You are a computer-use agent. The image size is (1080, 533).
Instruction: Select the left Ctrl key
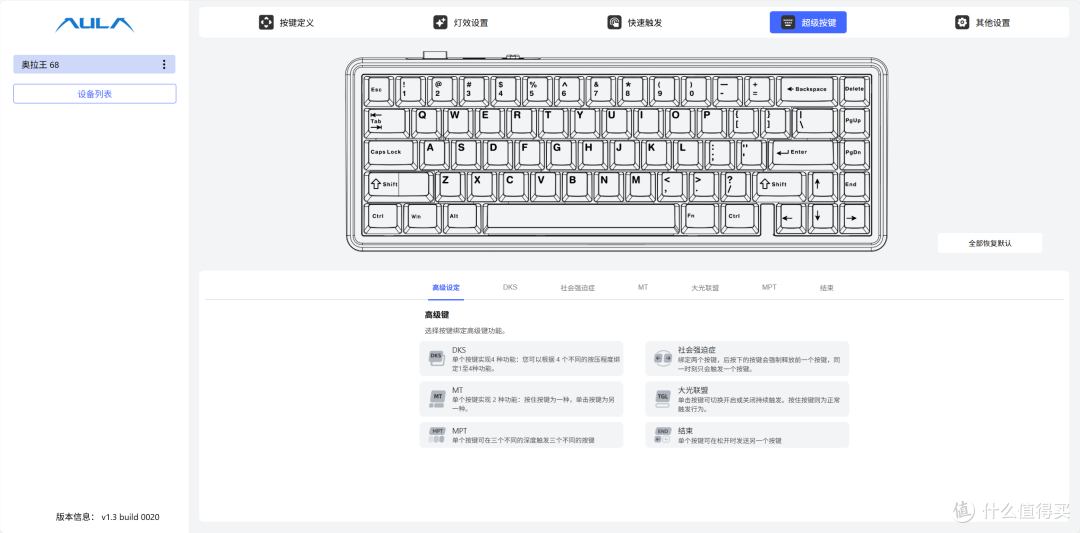(x=382, y=216)
